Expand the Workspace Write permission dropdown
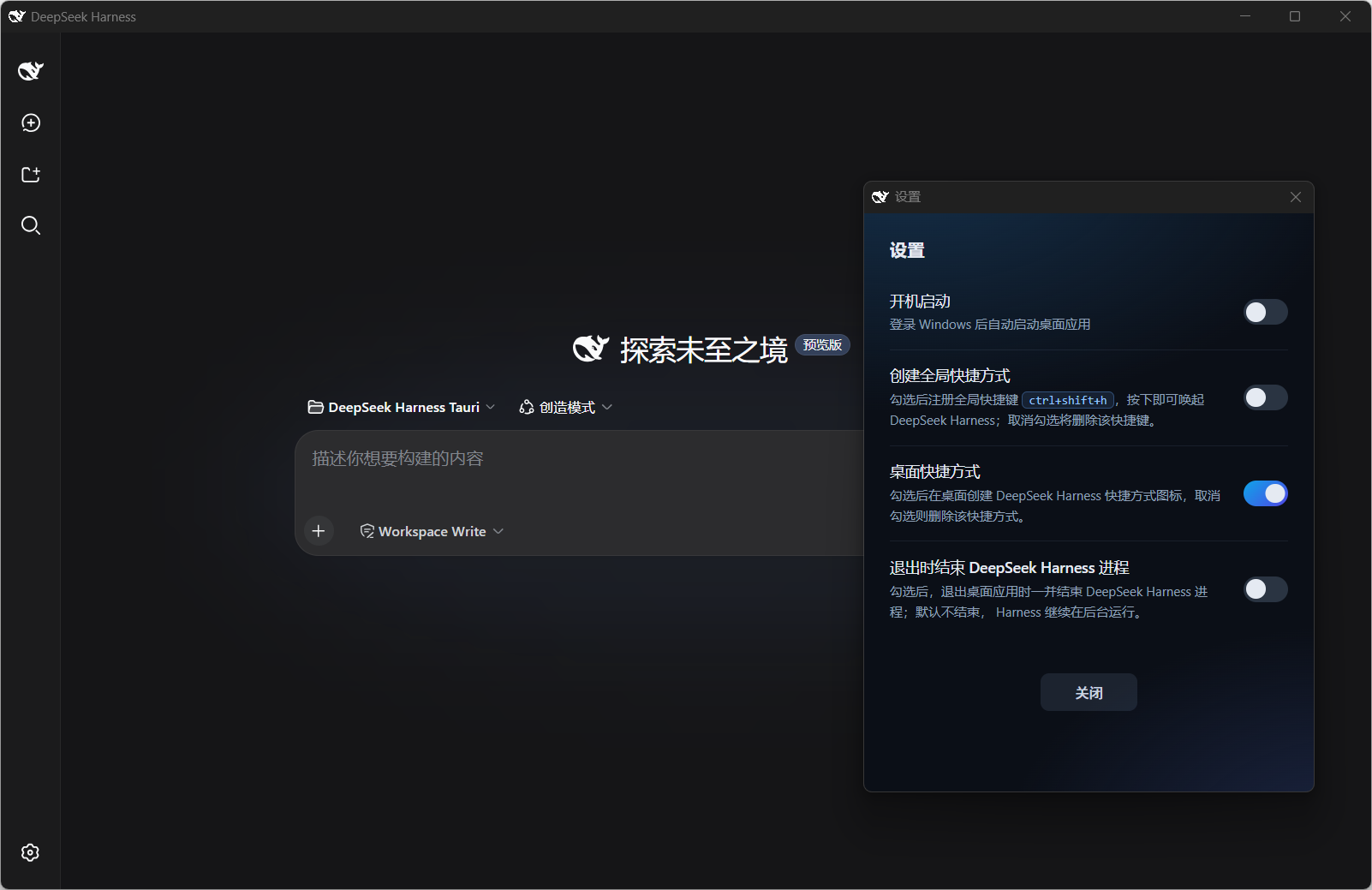The width and height of the screenshot is (1372, 890). (432, 531)
